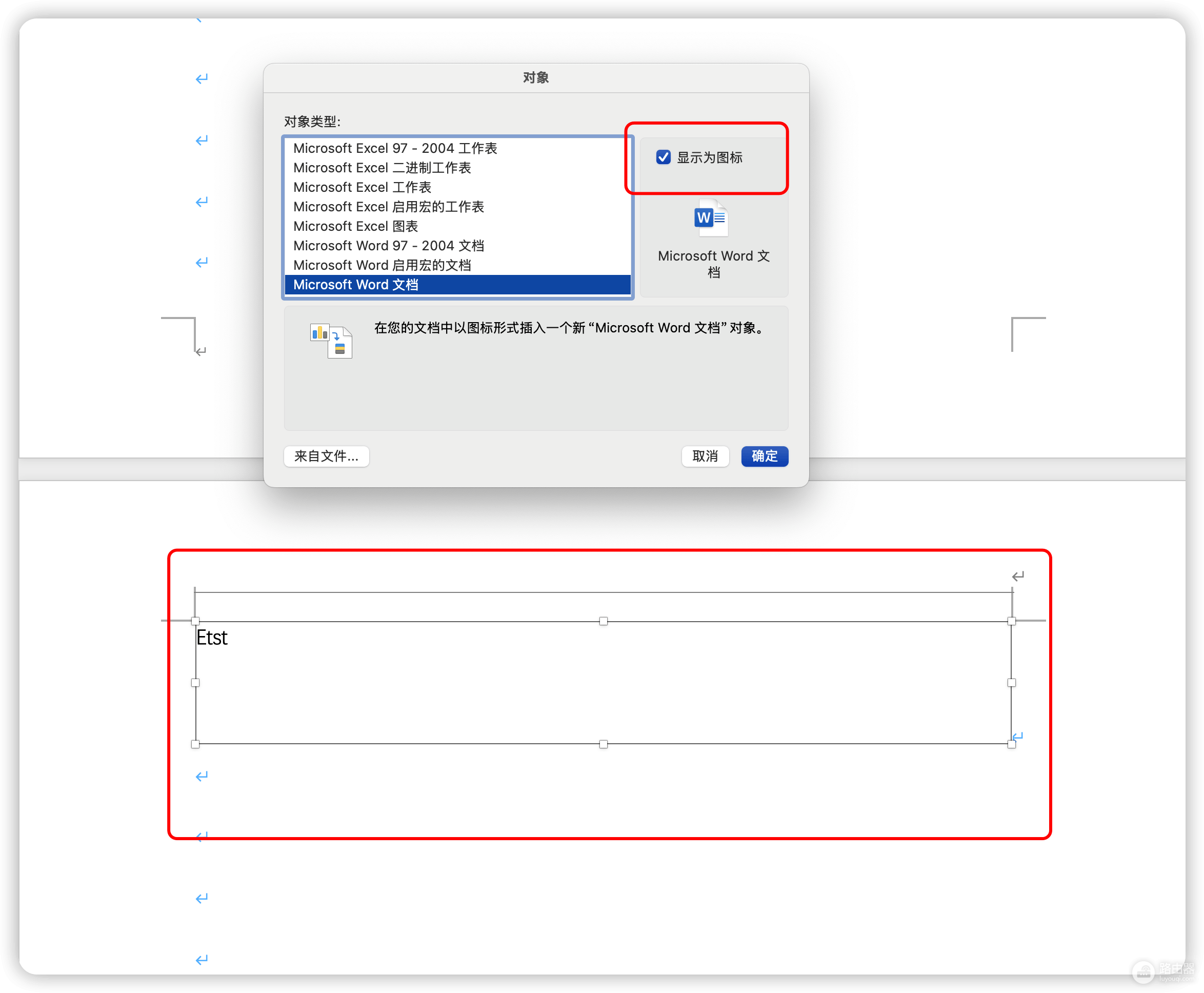Cancel the dialog with 取消
Viewport: 1204px width, 993px height.
[705, 456]
